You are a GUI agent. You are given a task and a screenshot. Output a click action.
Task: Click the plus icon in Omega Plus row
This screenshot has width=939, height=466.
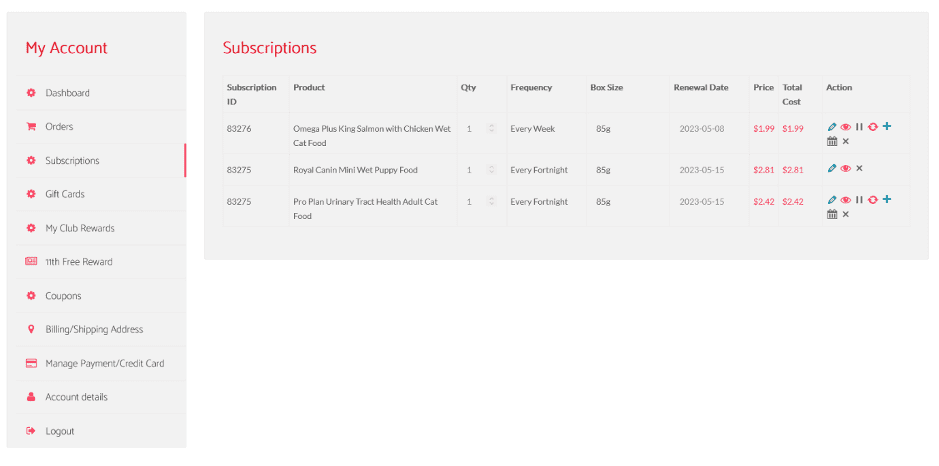click(887, 126)
